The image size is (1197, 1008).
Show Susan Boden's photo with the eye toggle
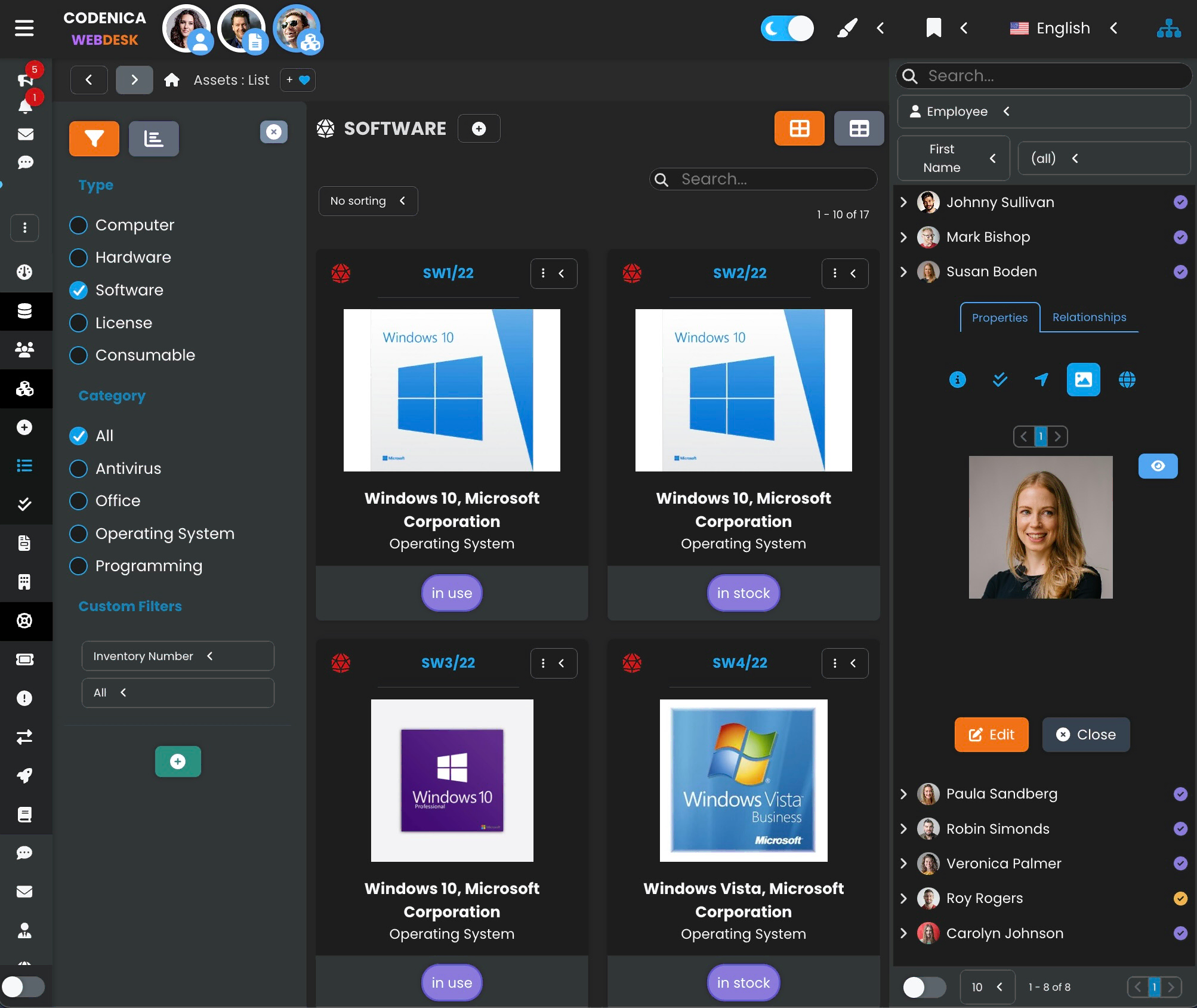click(x=1158, y=466)
